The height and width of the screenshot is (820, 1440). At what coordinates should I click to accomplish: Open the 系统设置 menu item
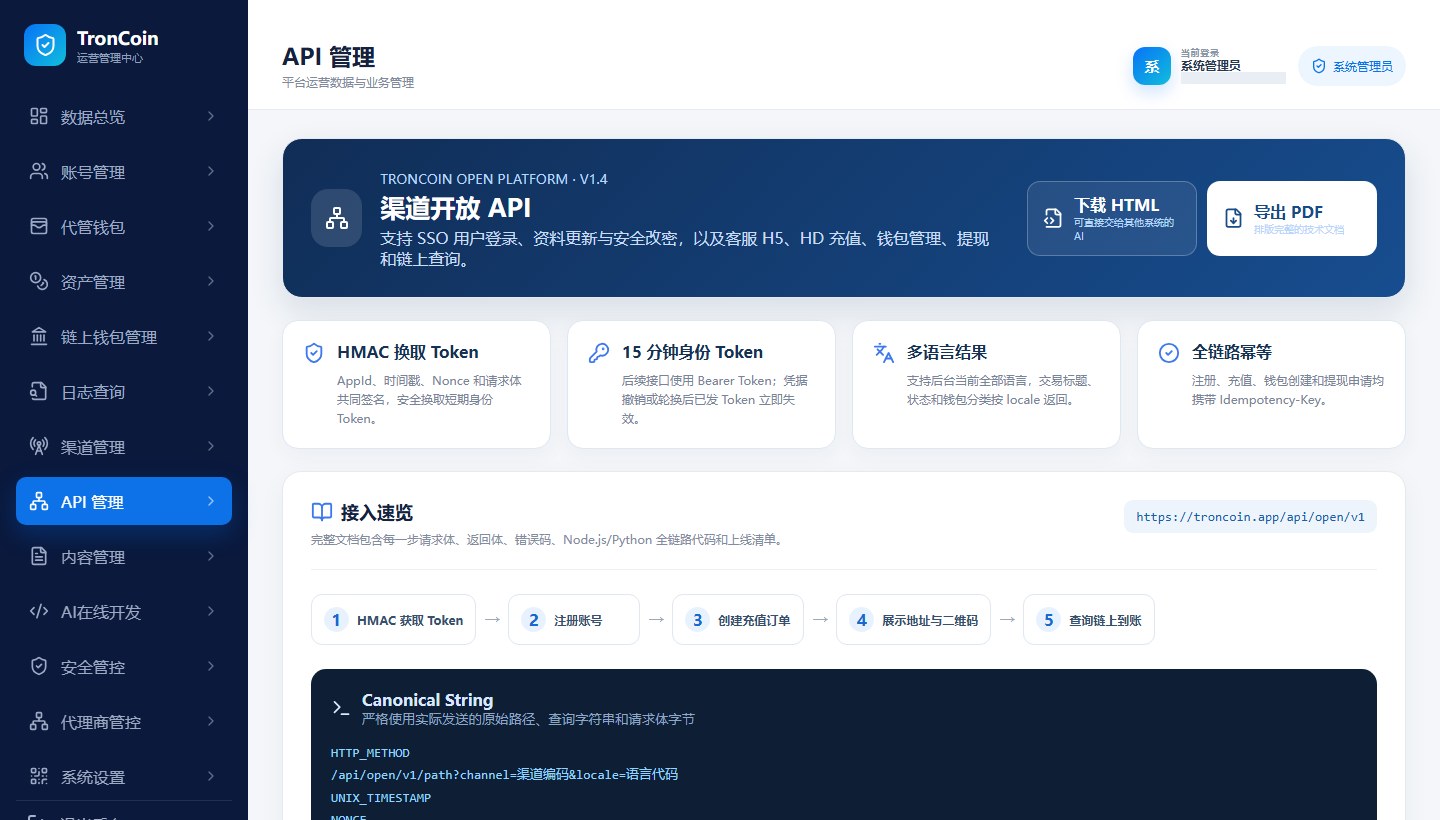(x=124, y=776)
